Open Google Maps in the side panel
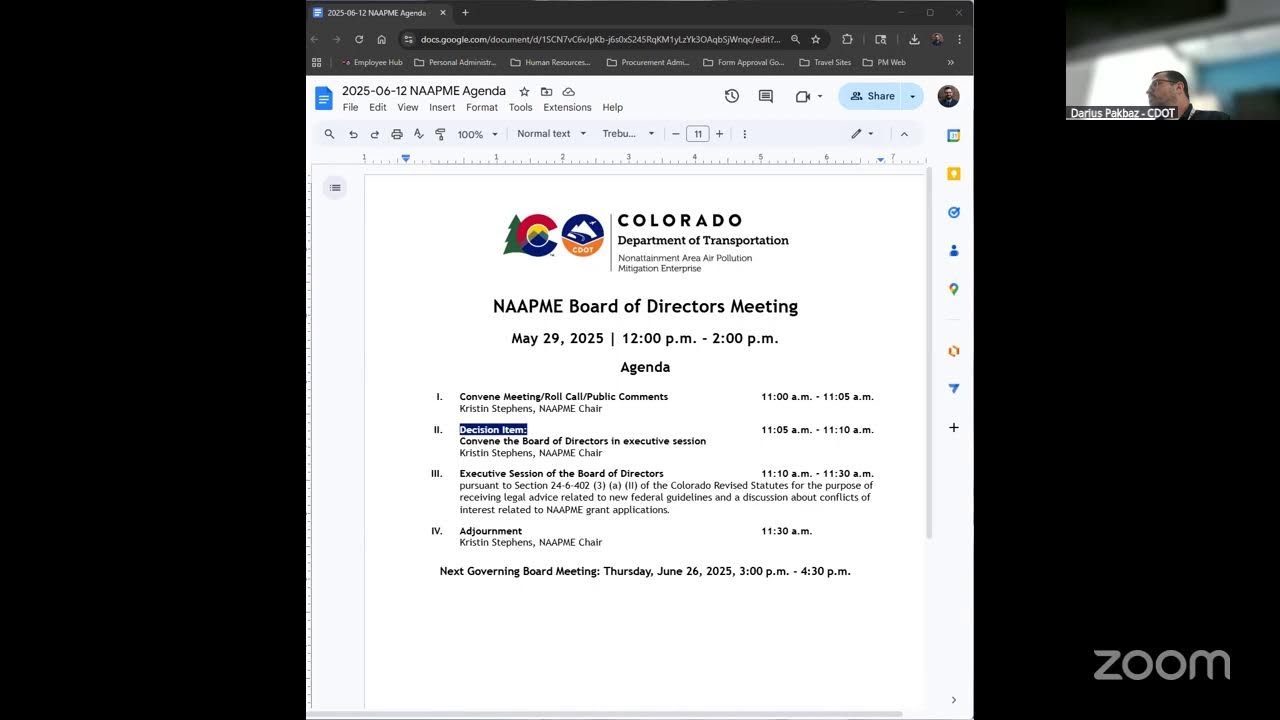1280x720 pixels. coord(954,289)
